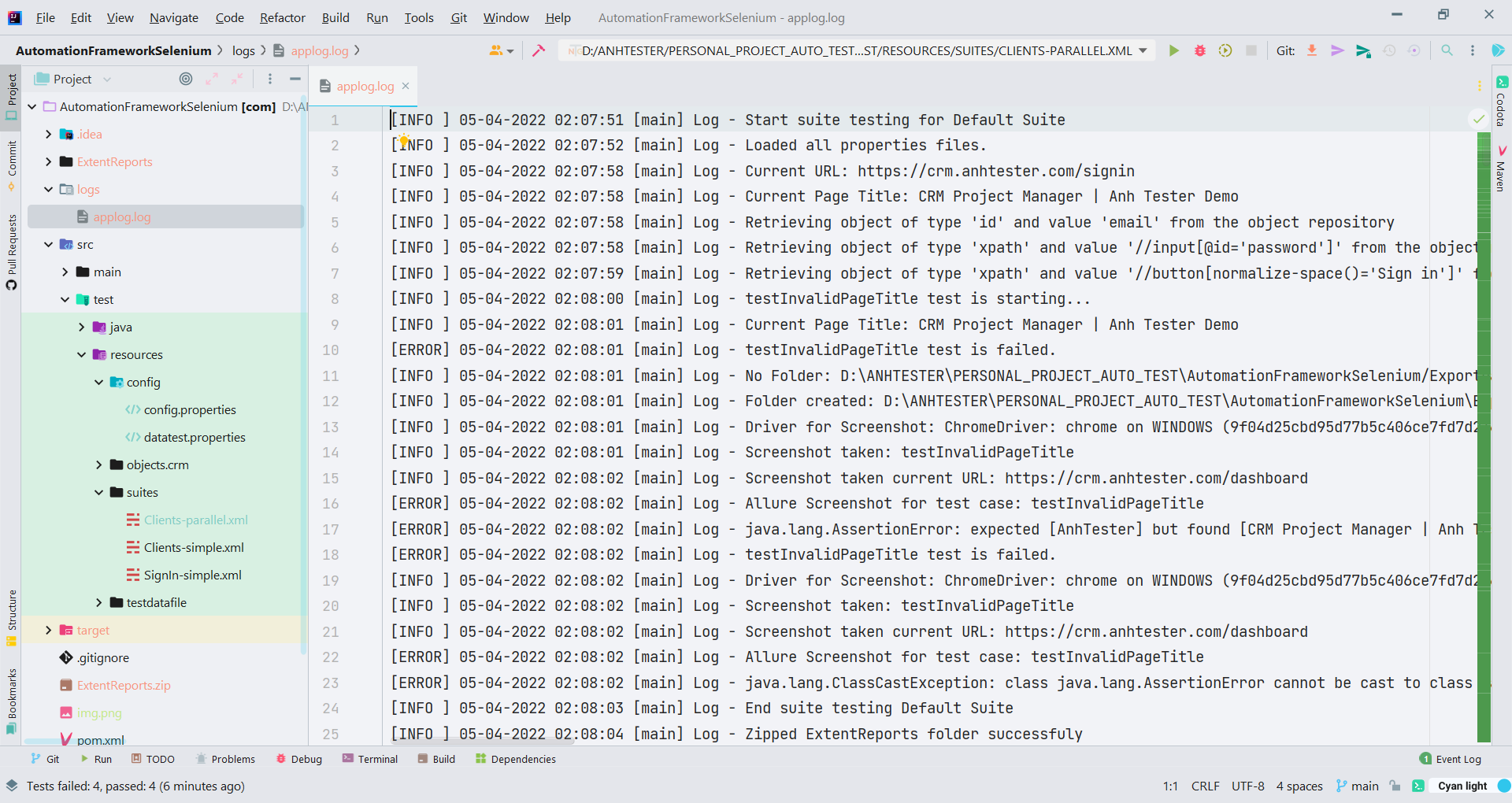The height and width of the screenshot is (803, 1512).
Task: Select Clients-simple.xml in tree
Action: 194,547
